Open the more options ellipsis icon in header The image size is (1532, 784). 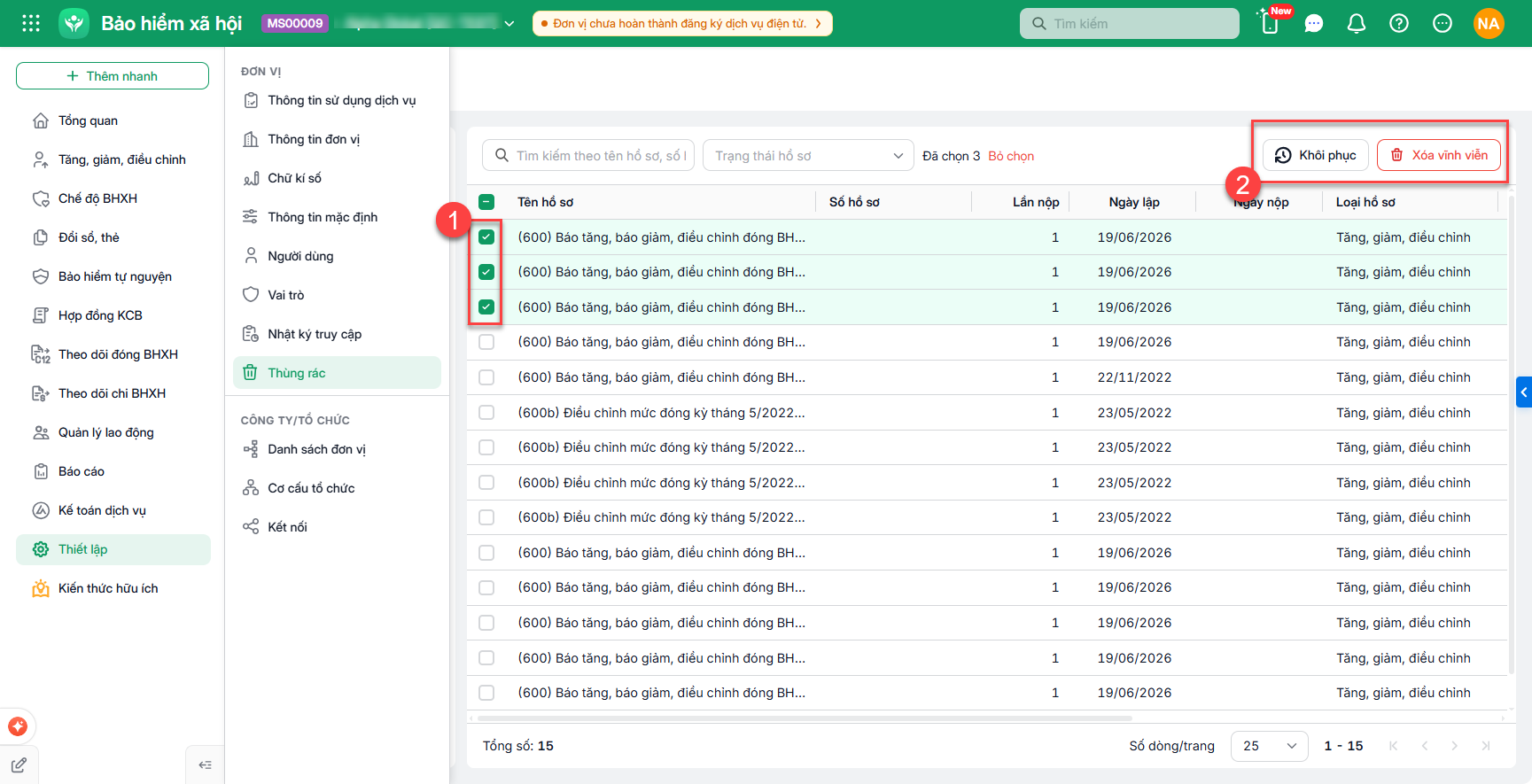[x=1443, y=24]
